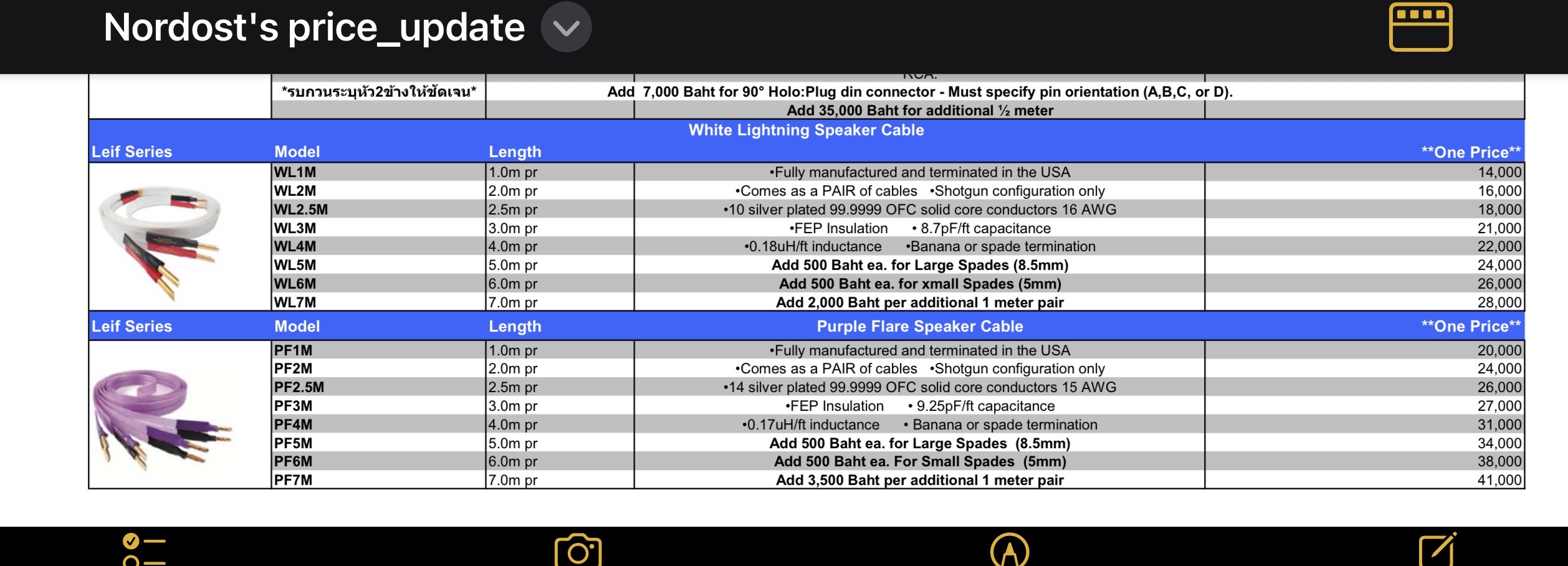Select model cell PF1M
This screenshot has height=566, width=1568.
(x=378, y=350)
